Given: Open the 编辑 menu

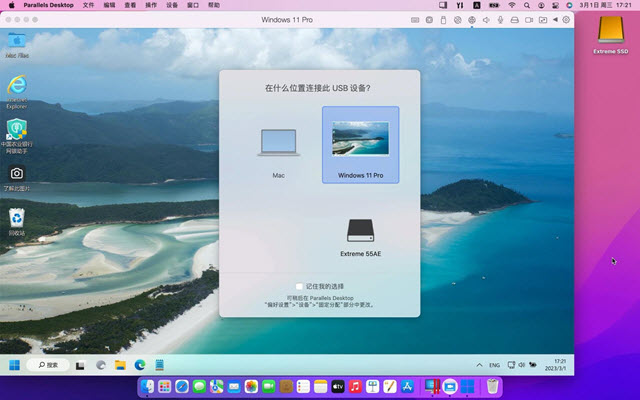Looking at the screenshot, I should tap(109, 5).
